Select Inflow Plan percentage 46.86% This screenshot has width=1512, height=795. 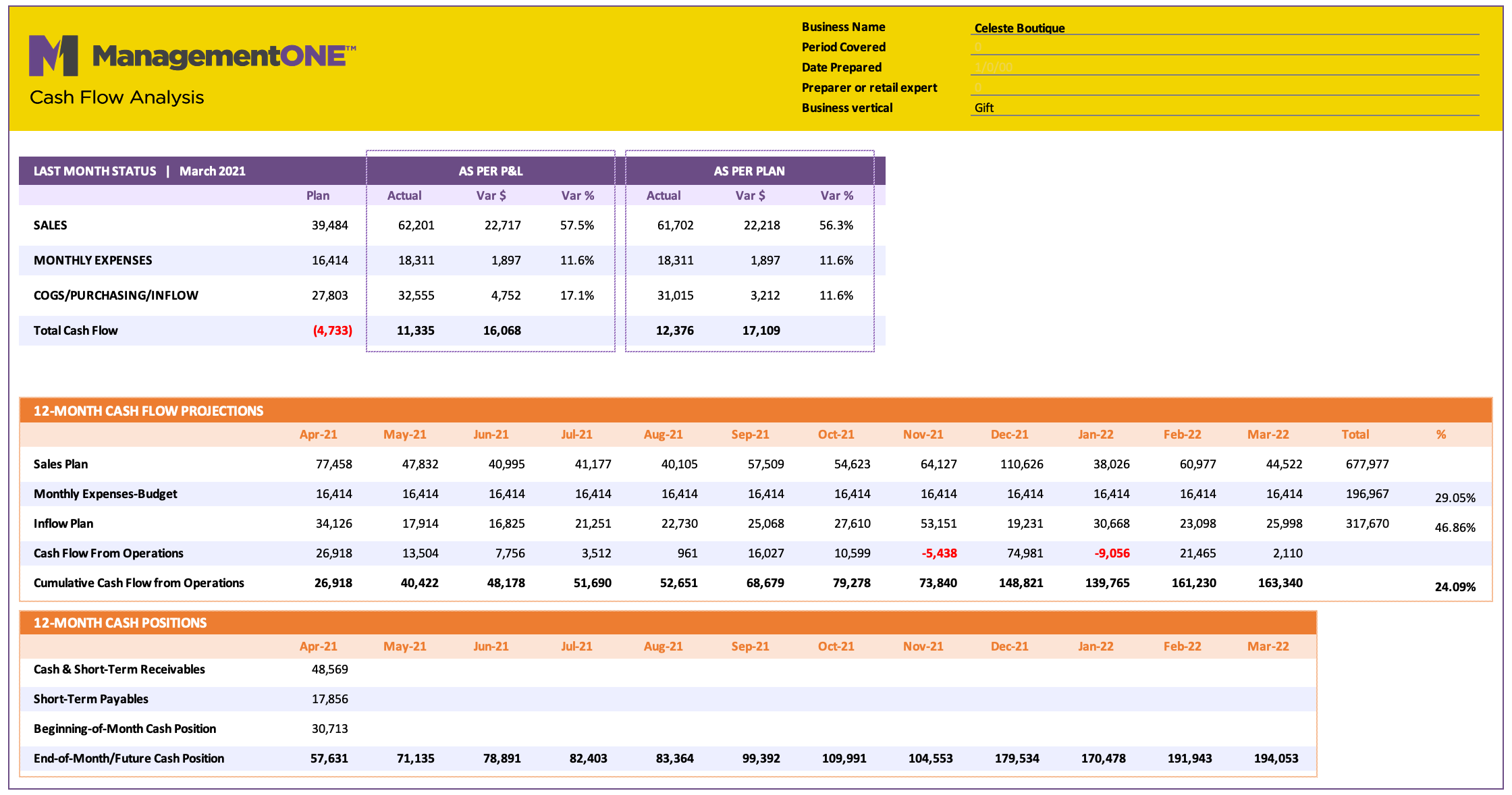(1455, 528)
